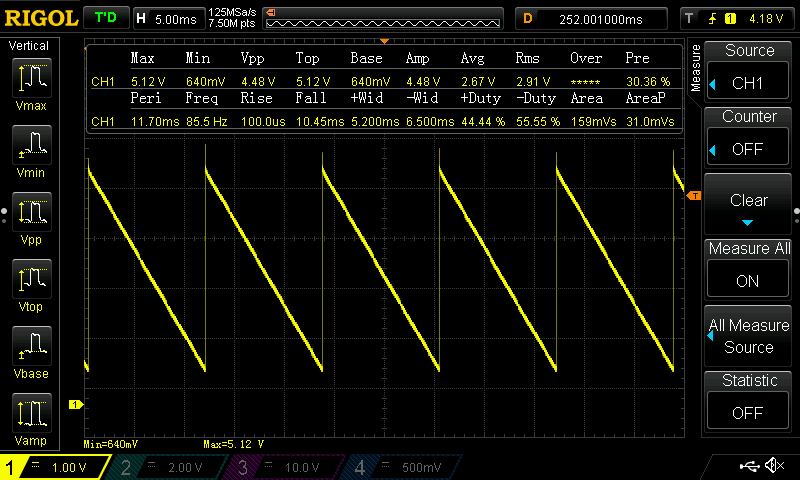Click the speaker mute icon
Viewport: 800px width, 480px height.
[773, 466]
